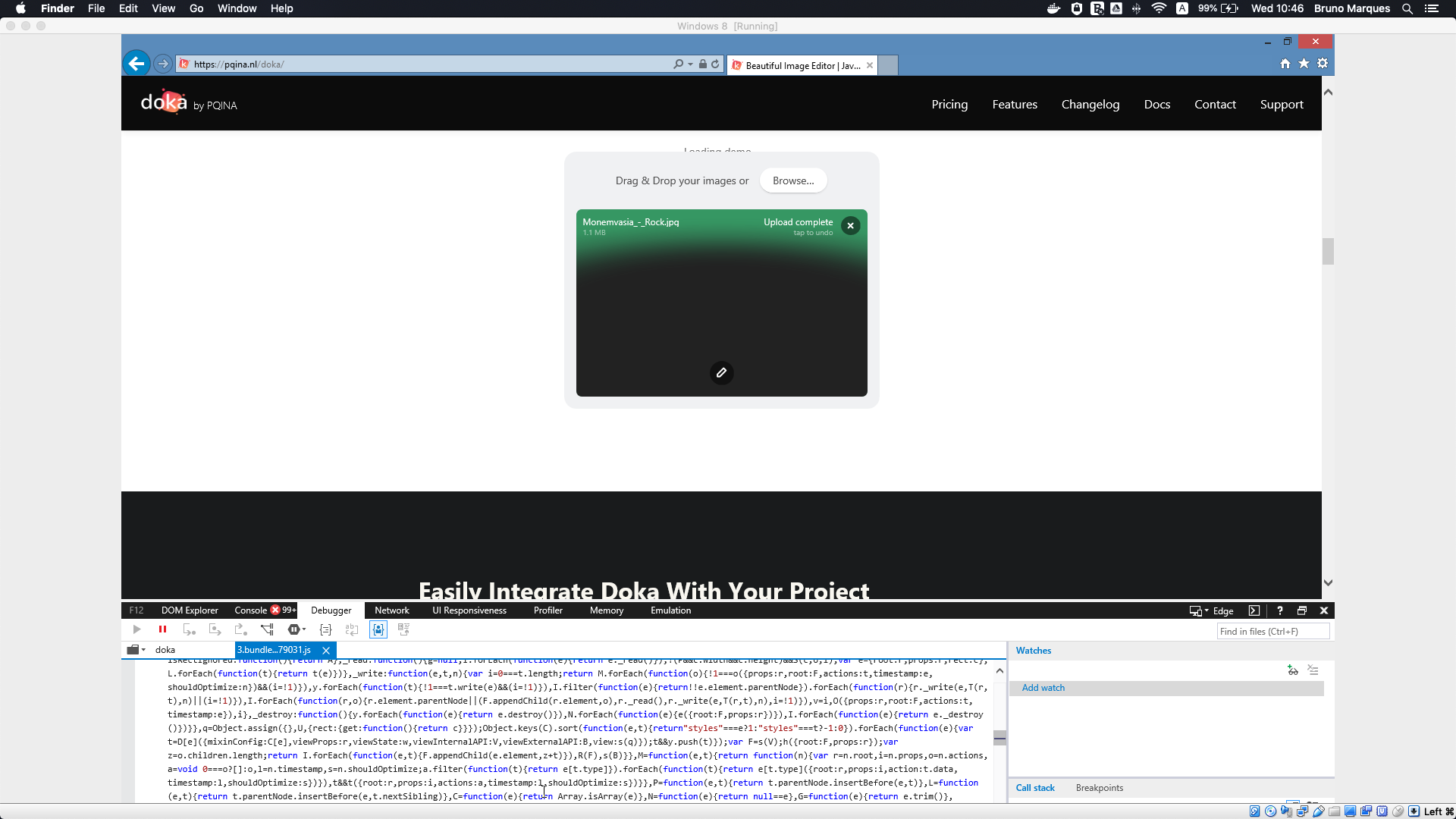Switch to the Console tab
The image size is (1456, 819).
[250, 610]
